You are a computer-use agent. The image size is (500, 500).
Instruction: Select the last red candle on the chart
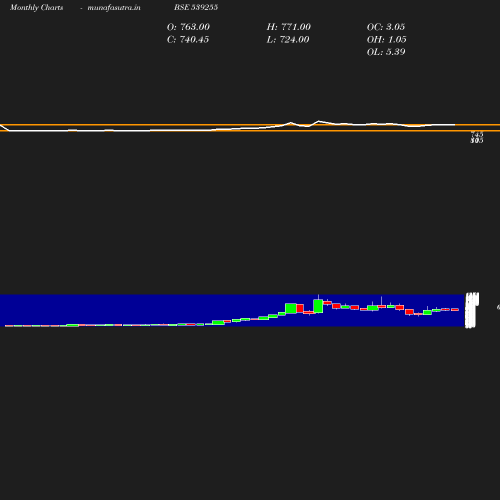pos(455,310)
